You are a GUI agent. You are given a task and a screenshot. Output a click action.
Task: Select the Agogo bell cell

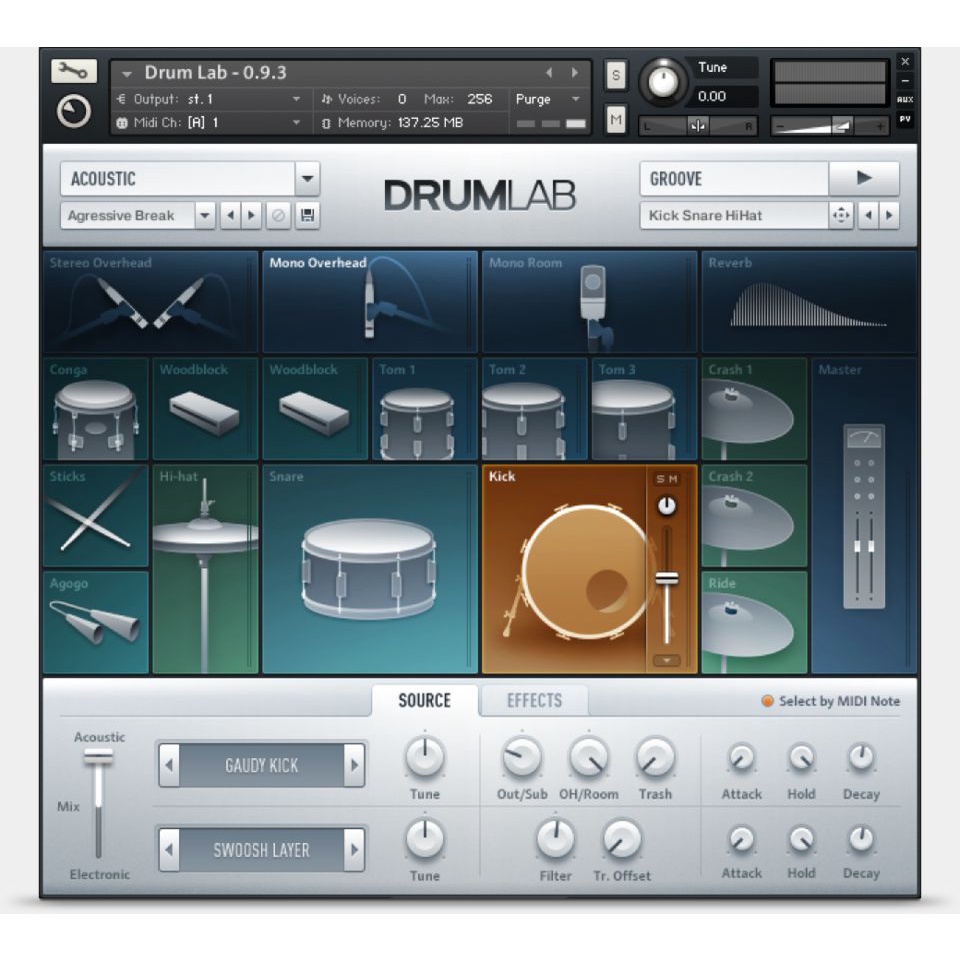click(x=96, y=623)
